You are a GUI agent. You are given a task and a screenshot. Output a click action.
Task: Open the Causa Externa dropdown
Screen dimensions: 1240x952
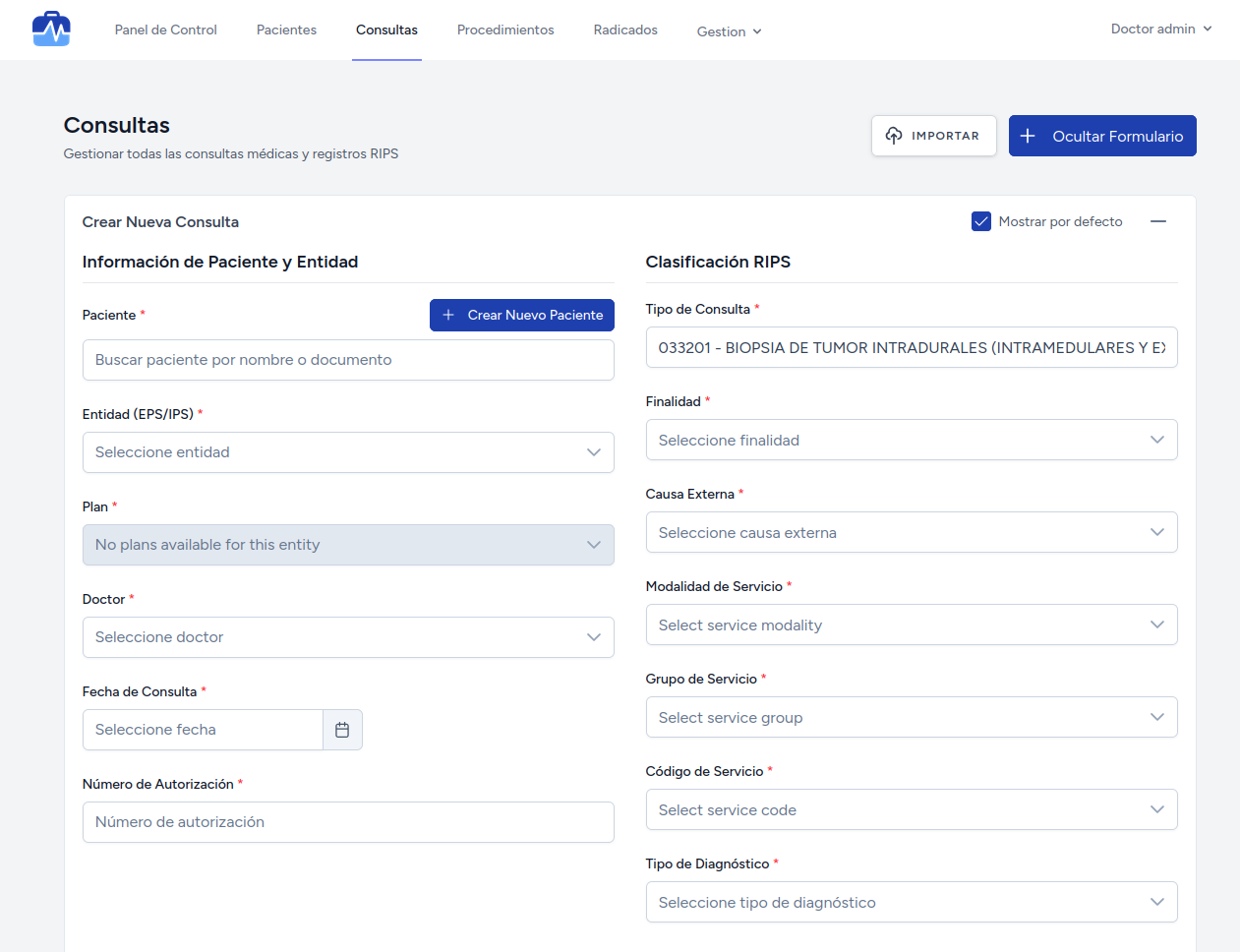(x=911, y=533)
